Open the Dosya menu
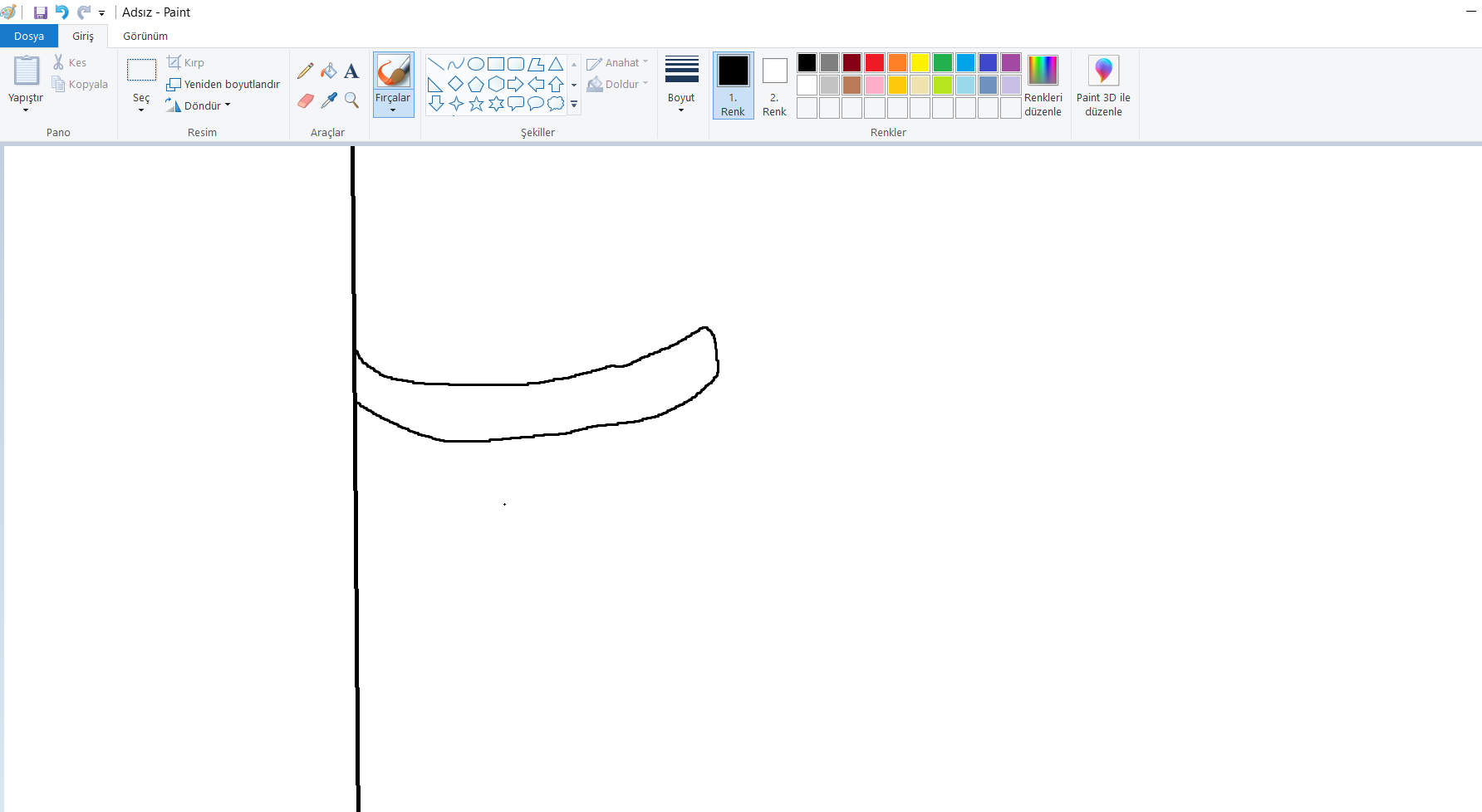This screenshot has height=812, width=1482. pos(29,36)
